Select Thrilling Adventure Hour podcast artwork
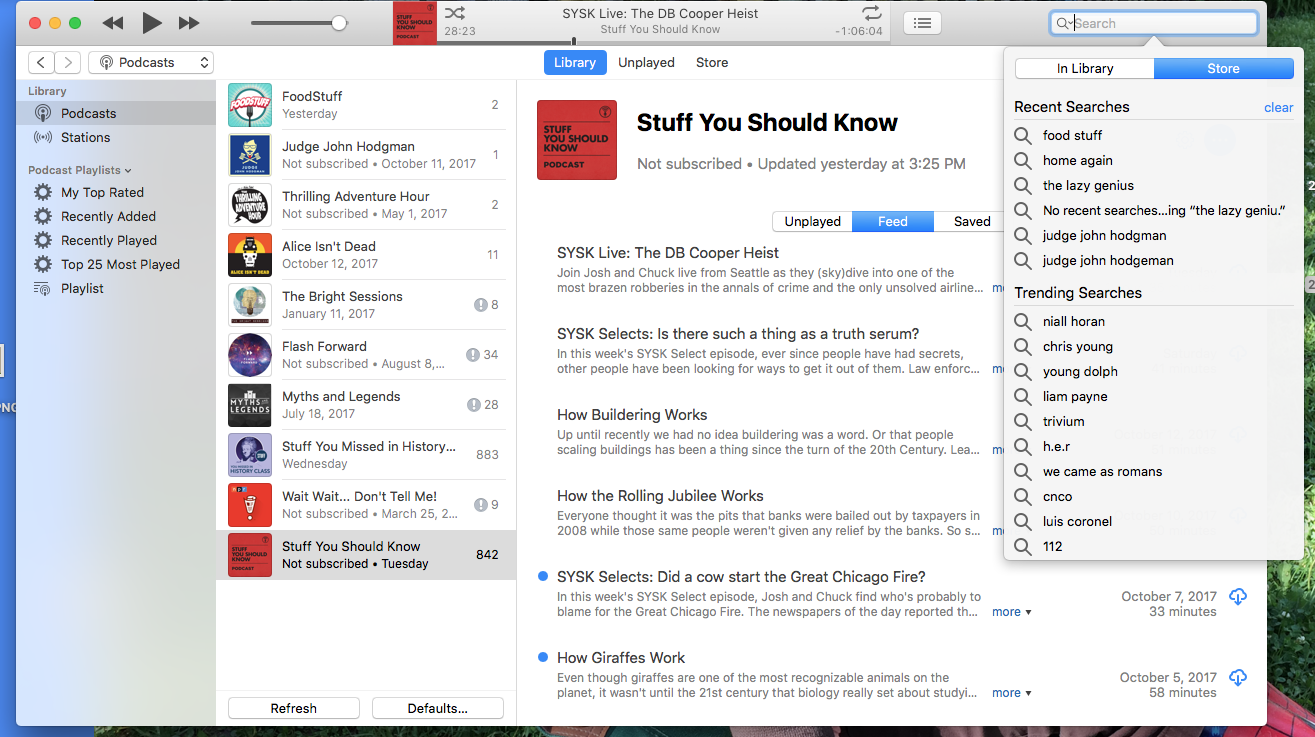 coord(250,205)
